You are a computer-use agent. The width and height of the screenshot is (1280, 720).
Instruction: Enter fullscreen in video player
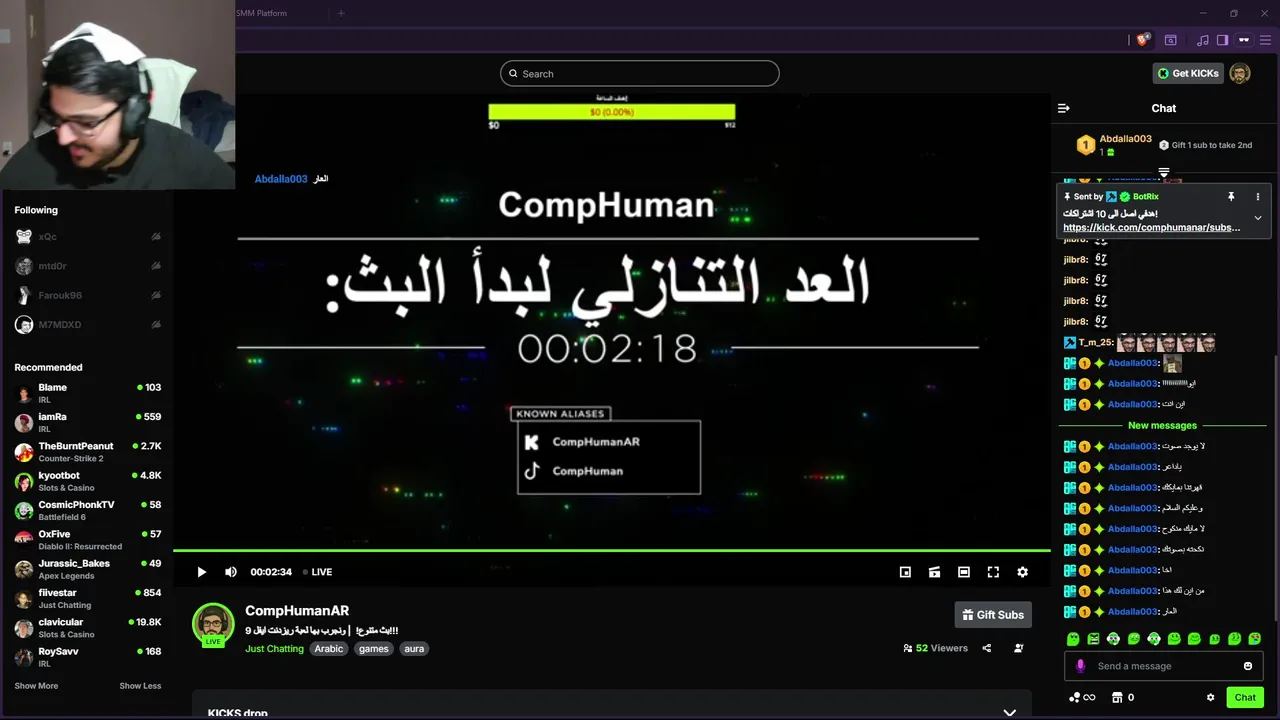pyautogui.click(x=993, y=572)
